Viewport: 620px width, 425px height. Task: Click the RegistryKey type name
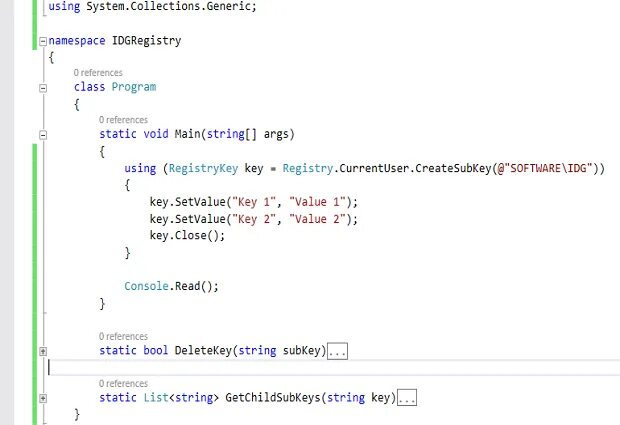point(203,168)
